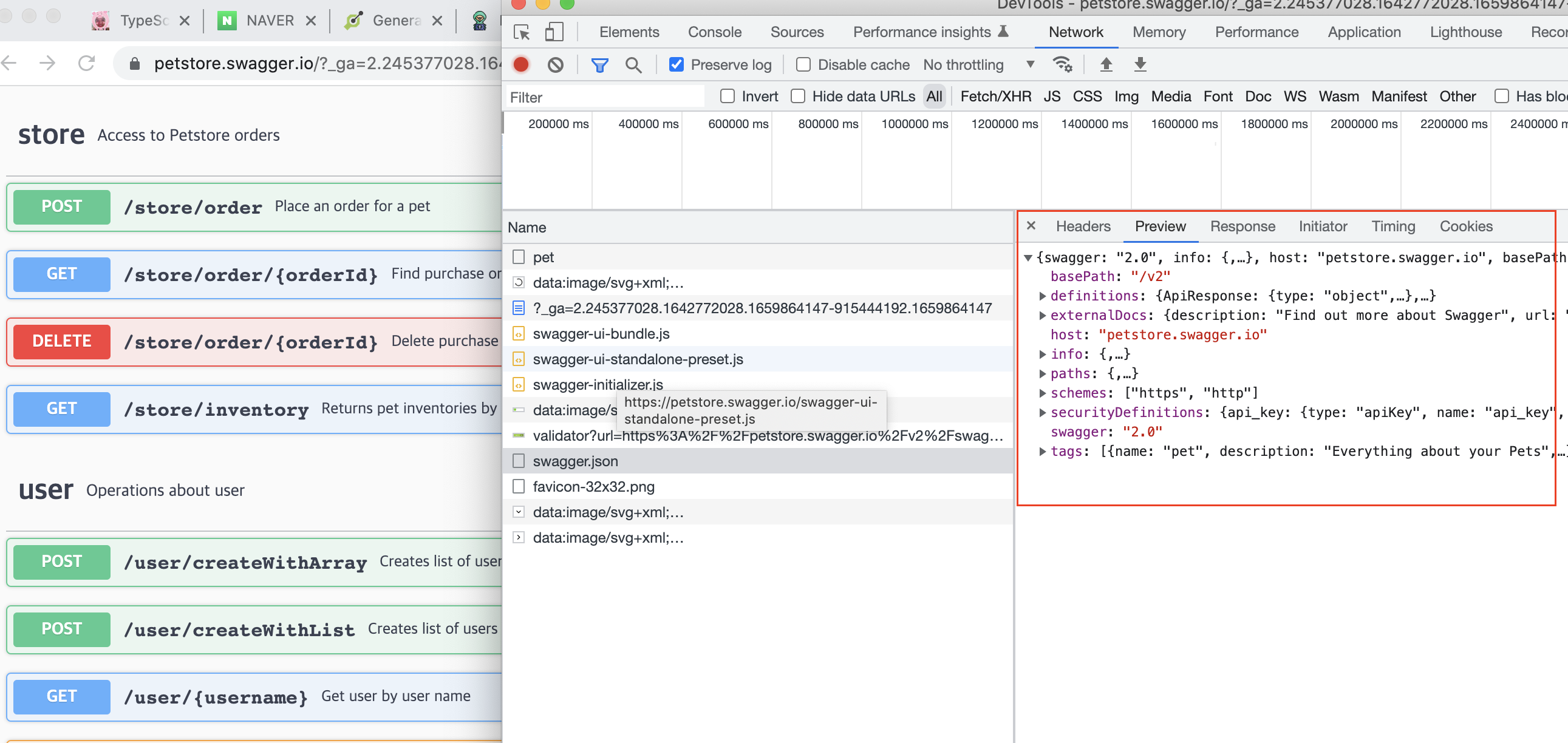Open the network search magnifier
Screen dimensions: 1568x743
pos(633,64)
